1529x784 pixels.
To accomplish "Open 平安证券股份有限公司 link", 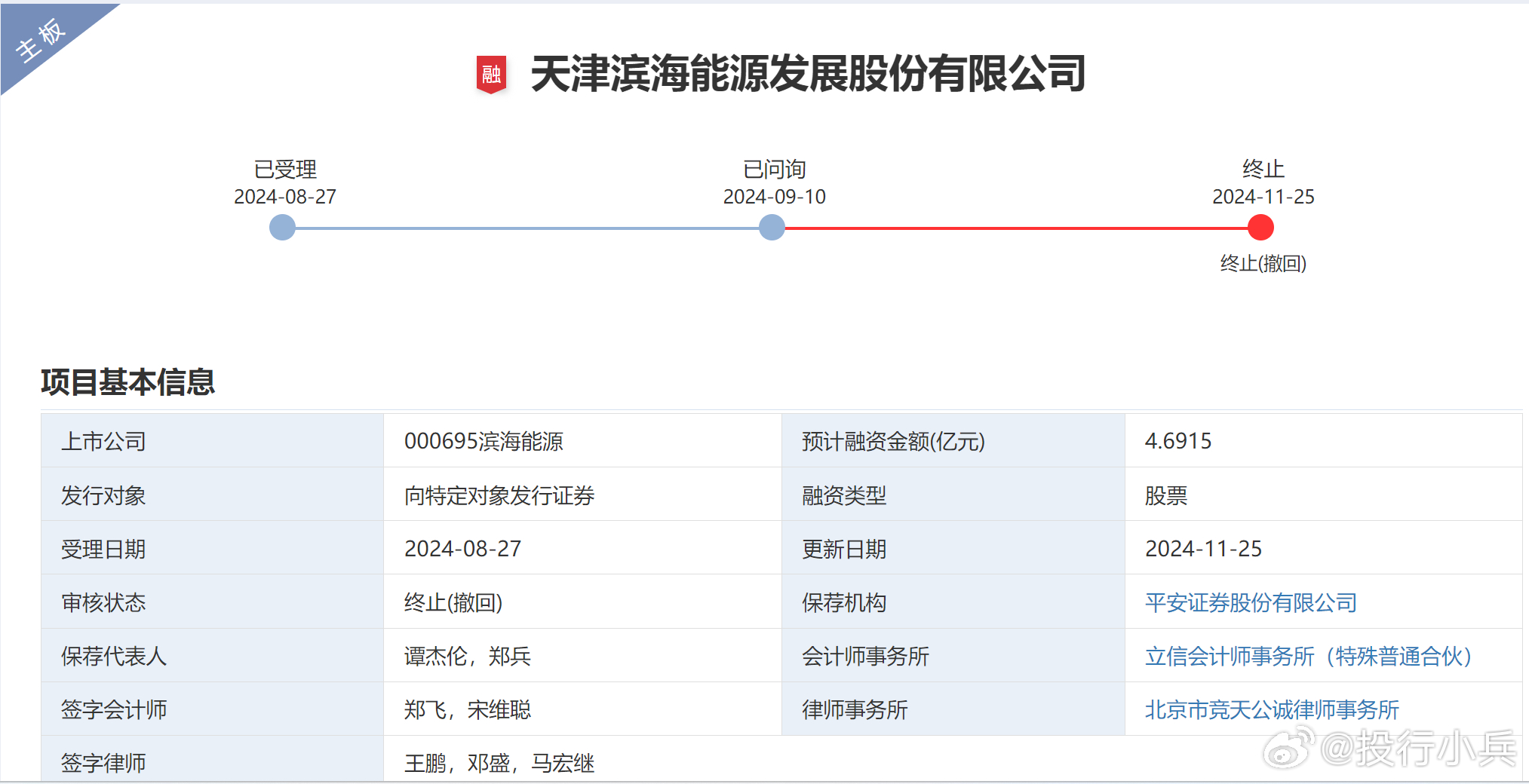I will pos(1251,602).
